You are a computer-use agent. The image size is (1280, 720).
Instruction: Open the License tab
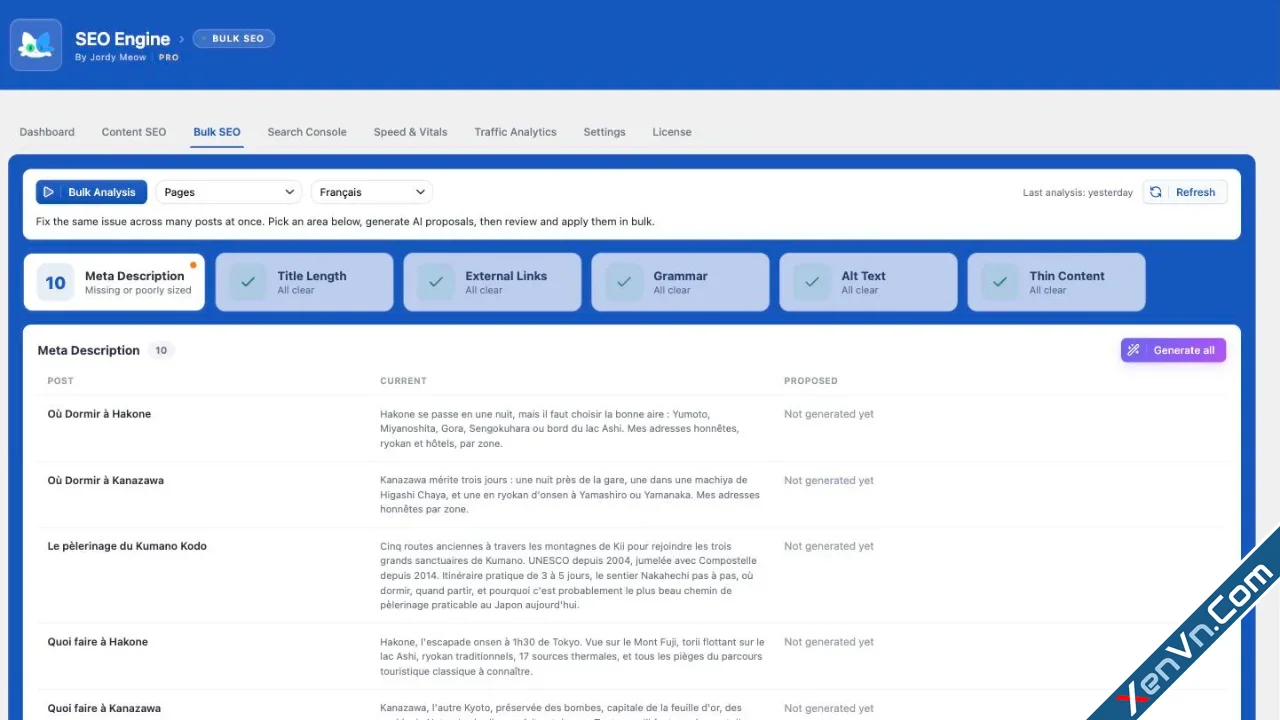[x=672, y=132]
